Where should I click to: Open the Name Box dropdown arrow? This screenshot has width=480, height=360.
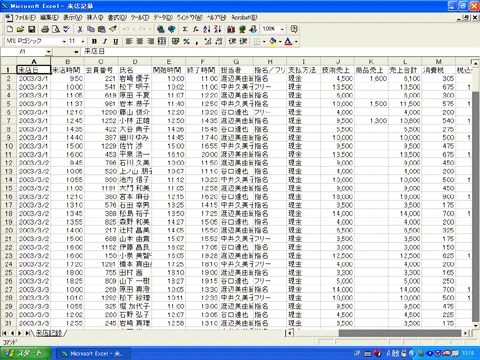click(x=49, y=52)
